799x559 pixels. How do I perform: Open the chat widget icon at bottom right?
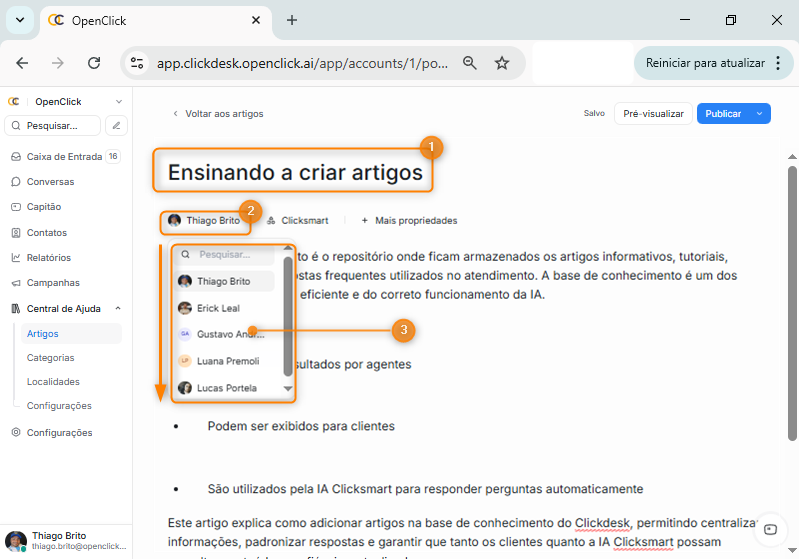pyautogui.click(x=769, y=529)
